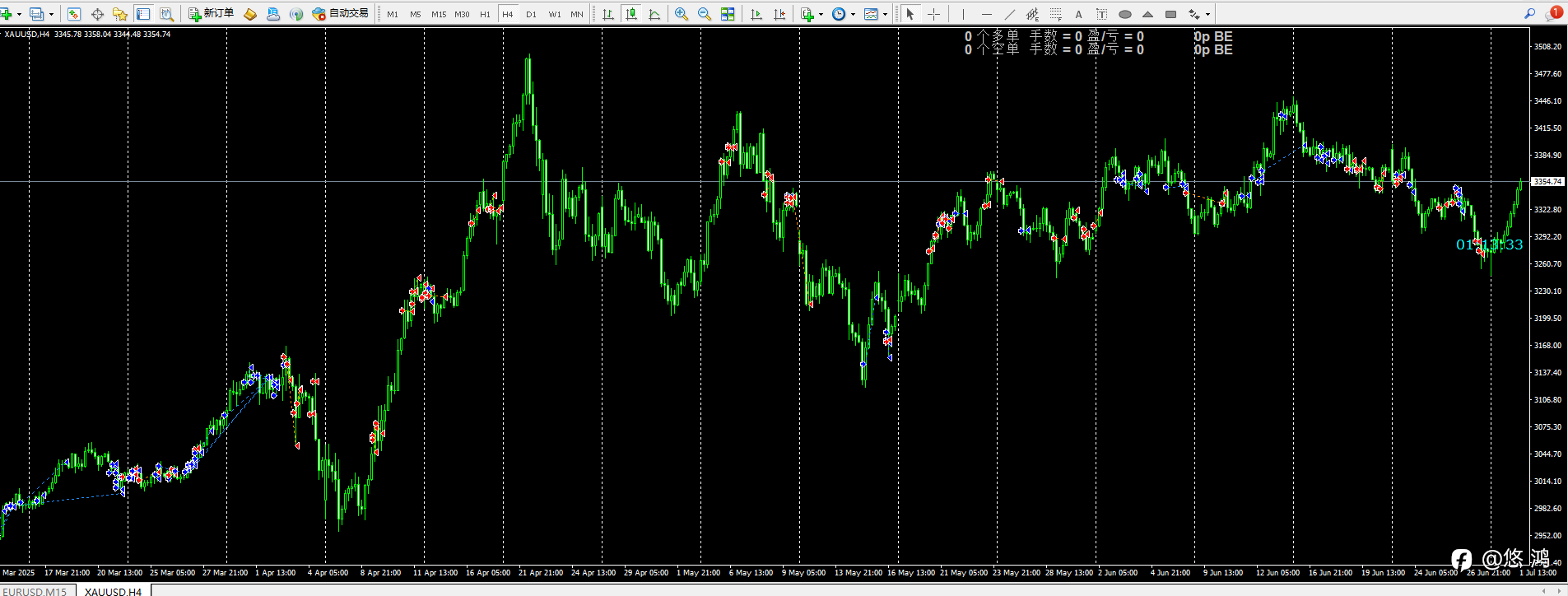
Task: Expand the periodicity clock dropdown arrow
Action: 853,14
